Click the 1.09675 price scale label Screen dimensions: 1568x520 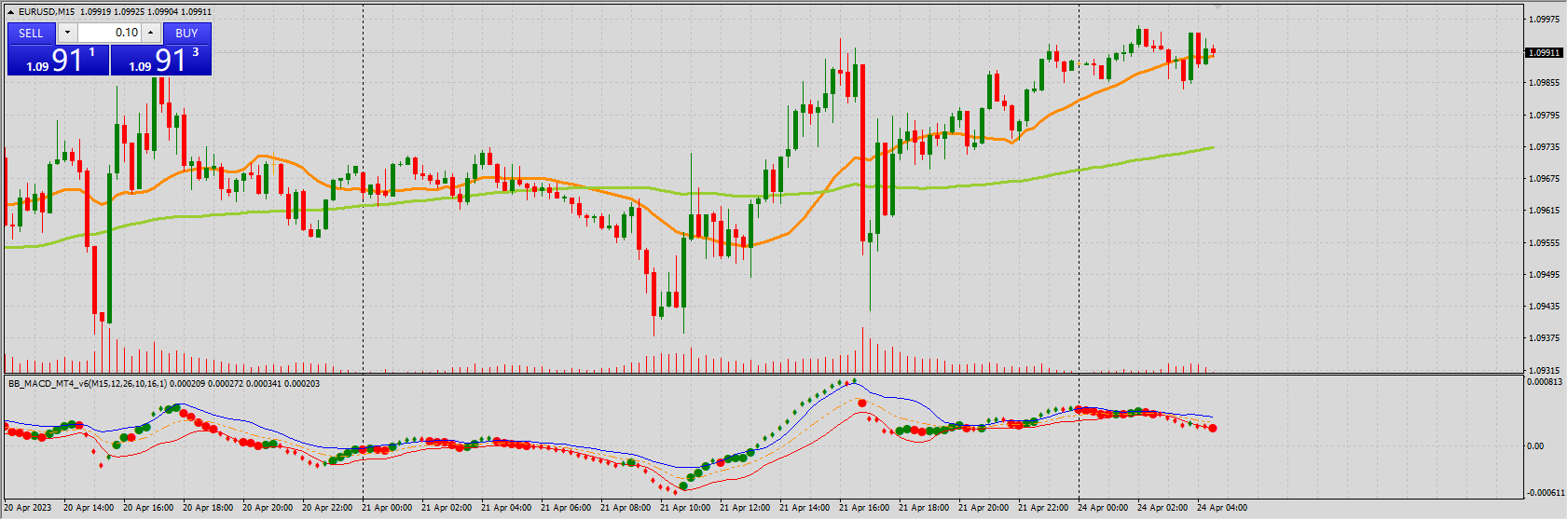pos(1545,179)
